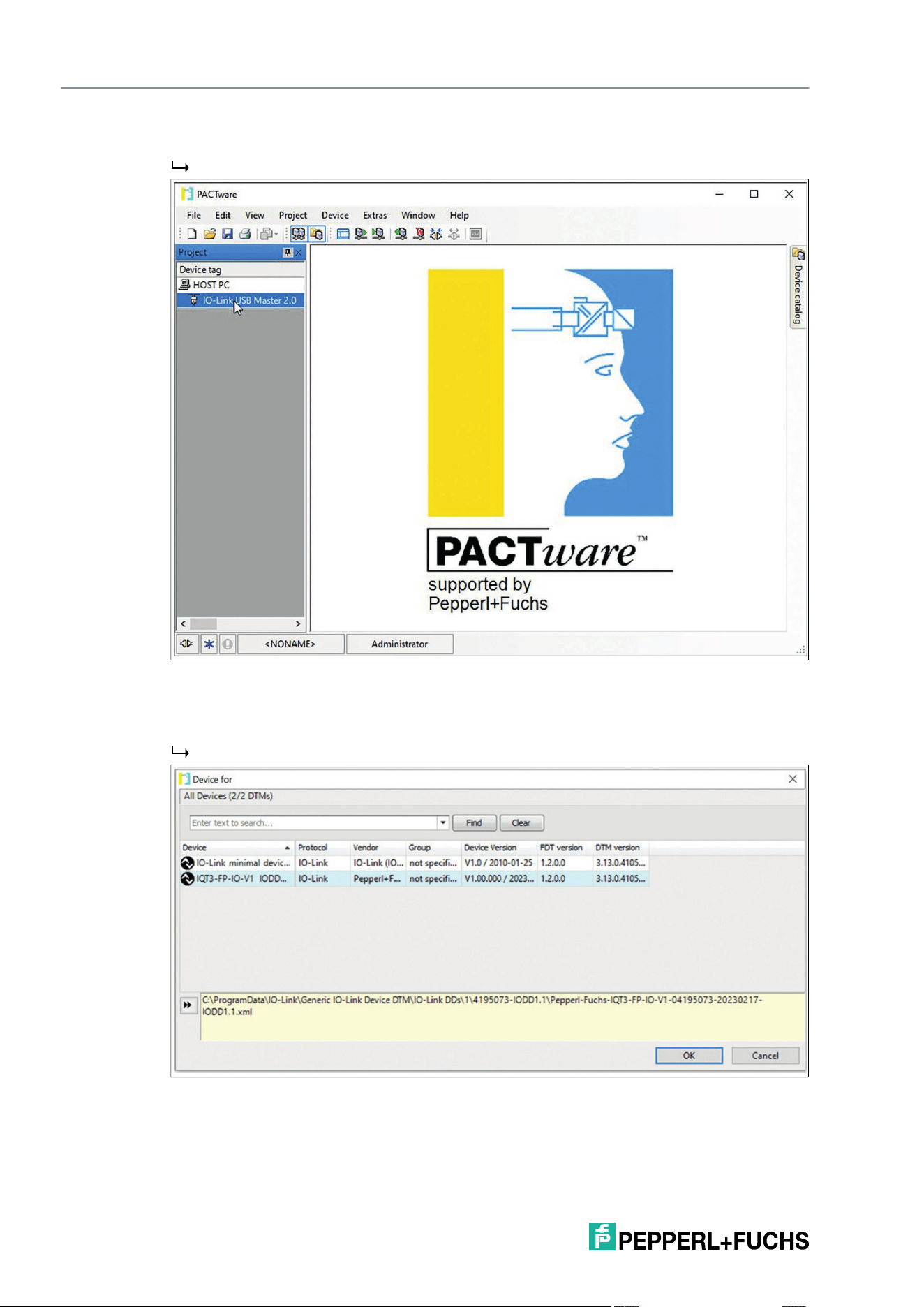Click OK in Device for dialog
Image resolution: width=924 pixels, height=1307 pixels.
689,1056
